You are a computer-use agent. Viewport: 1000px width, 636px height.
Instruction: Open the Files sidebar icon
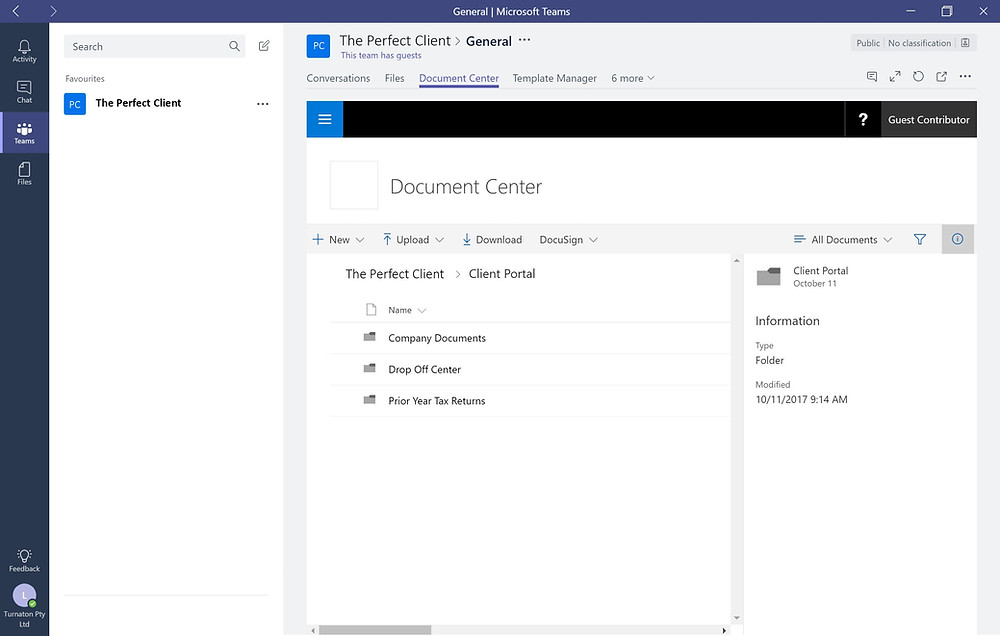[x=24, y=173]
